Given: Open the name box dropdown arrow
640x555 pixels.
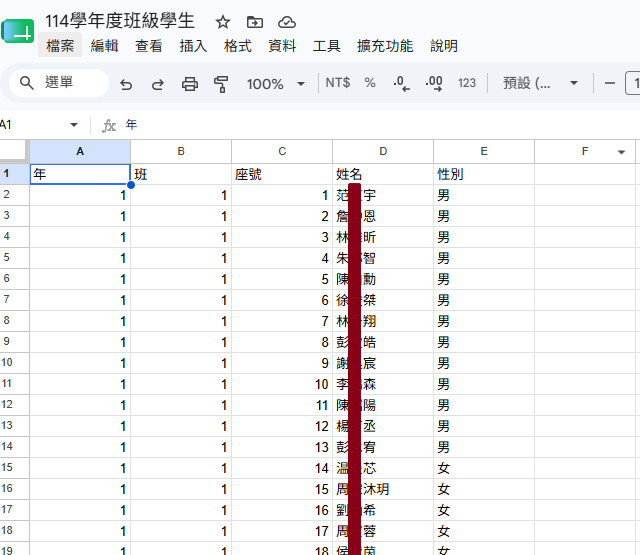Looking at the screenshot, I should coord(74,124).
